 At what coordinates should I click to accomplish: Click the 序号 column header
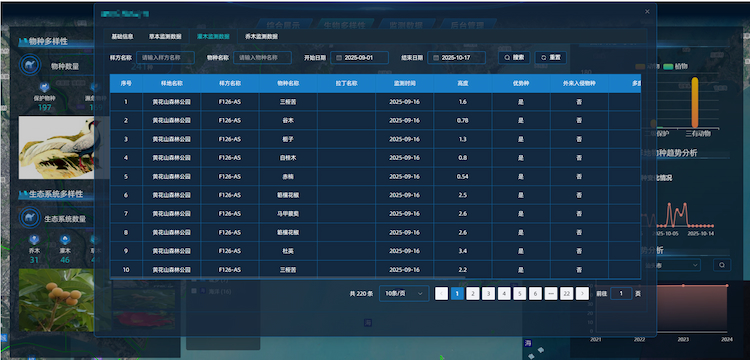coord(126,83)
